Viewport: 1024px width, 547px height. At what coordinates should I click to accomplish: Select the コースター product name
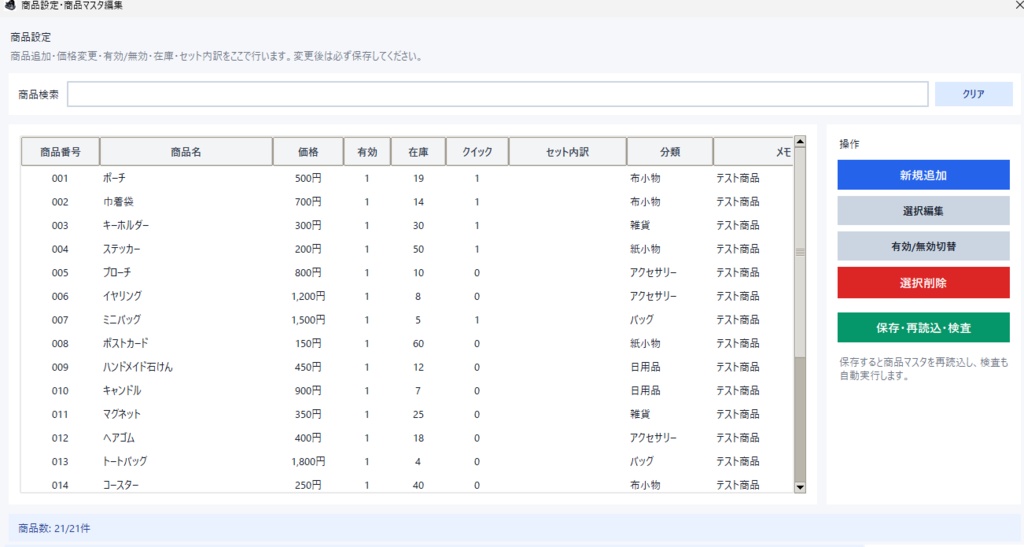click(x=121, y=485)
